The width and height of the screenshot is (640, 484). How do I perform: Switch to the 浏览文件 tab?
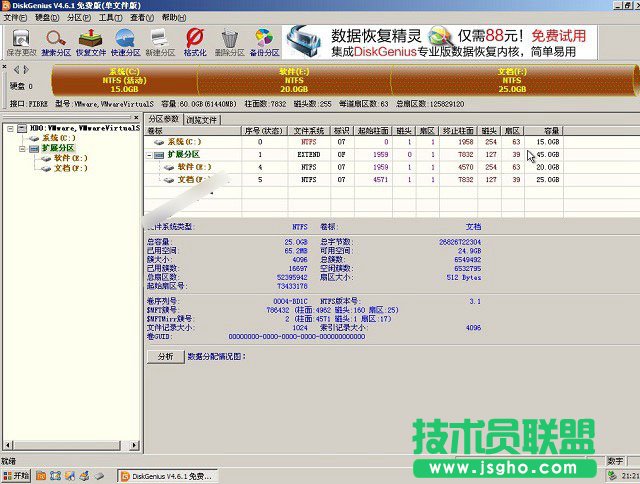click(x=202, y=120)
